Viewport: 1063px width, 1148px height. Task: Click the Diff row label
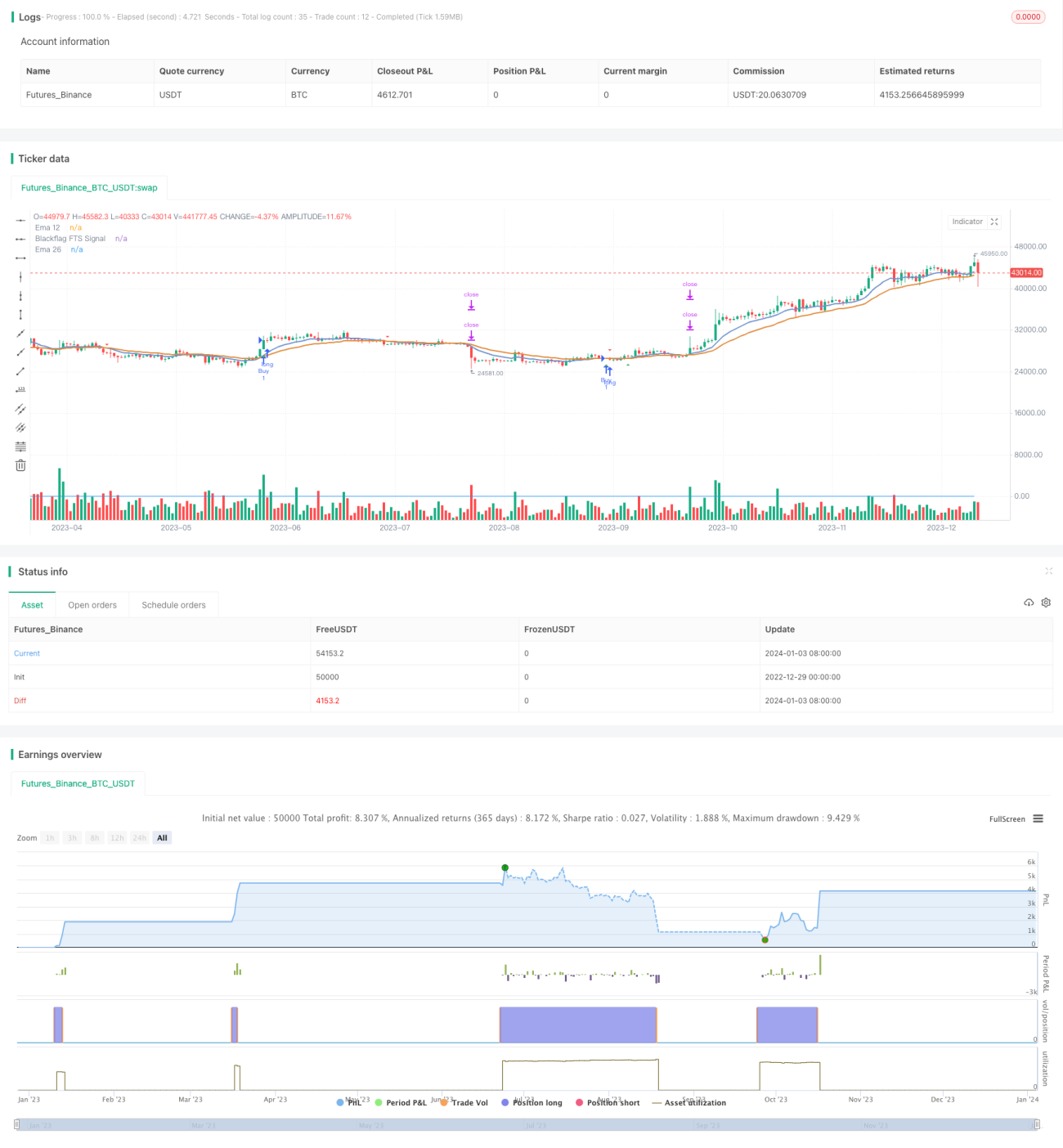pyautogui.click(x=20, y=701)
